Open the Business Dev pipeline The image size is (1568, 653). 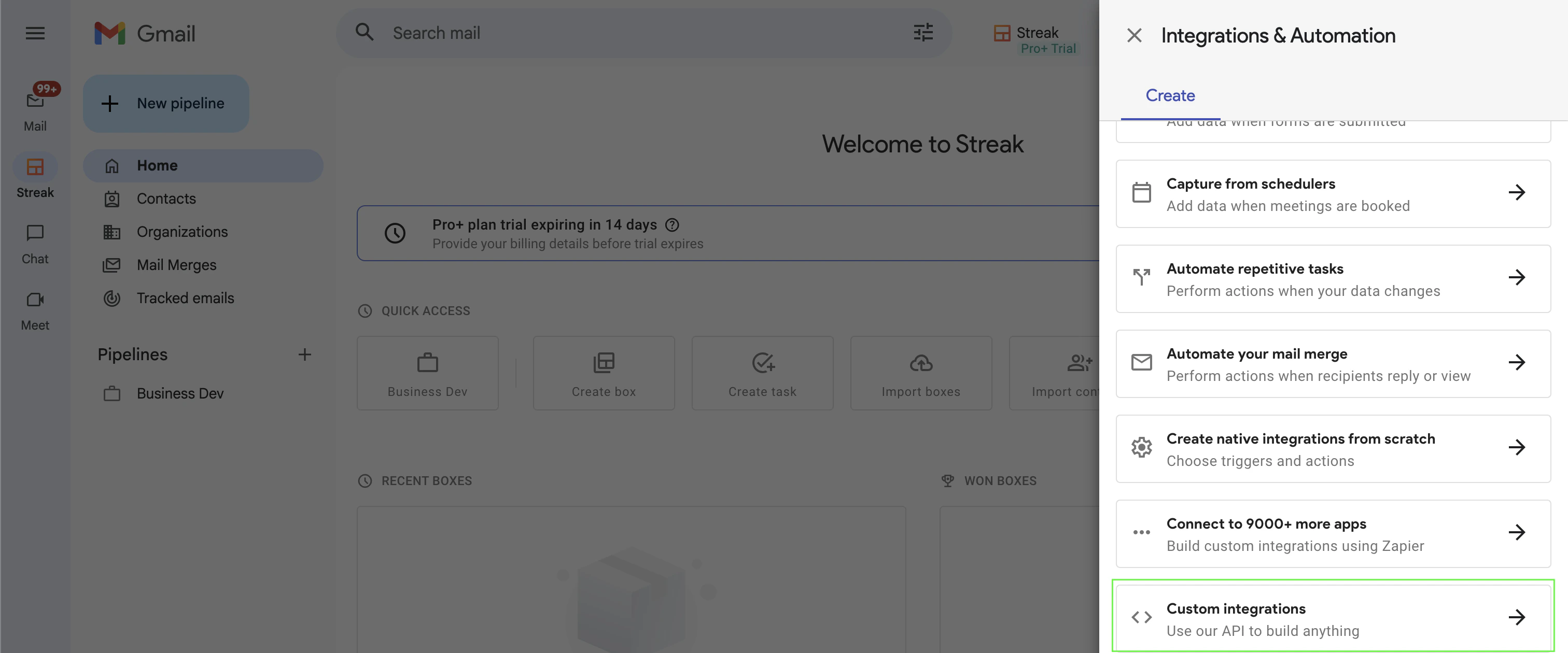point(179,394)
